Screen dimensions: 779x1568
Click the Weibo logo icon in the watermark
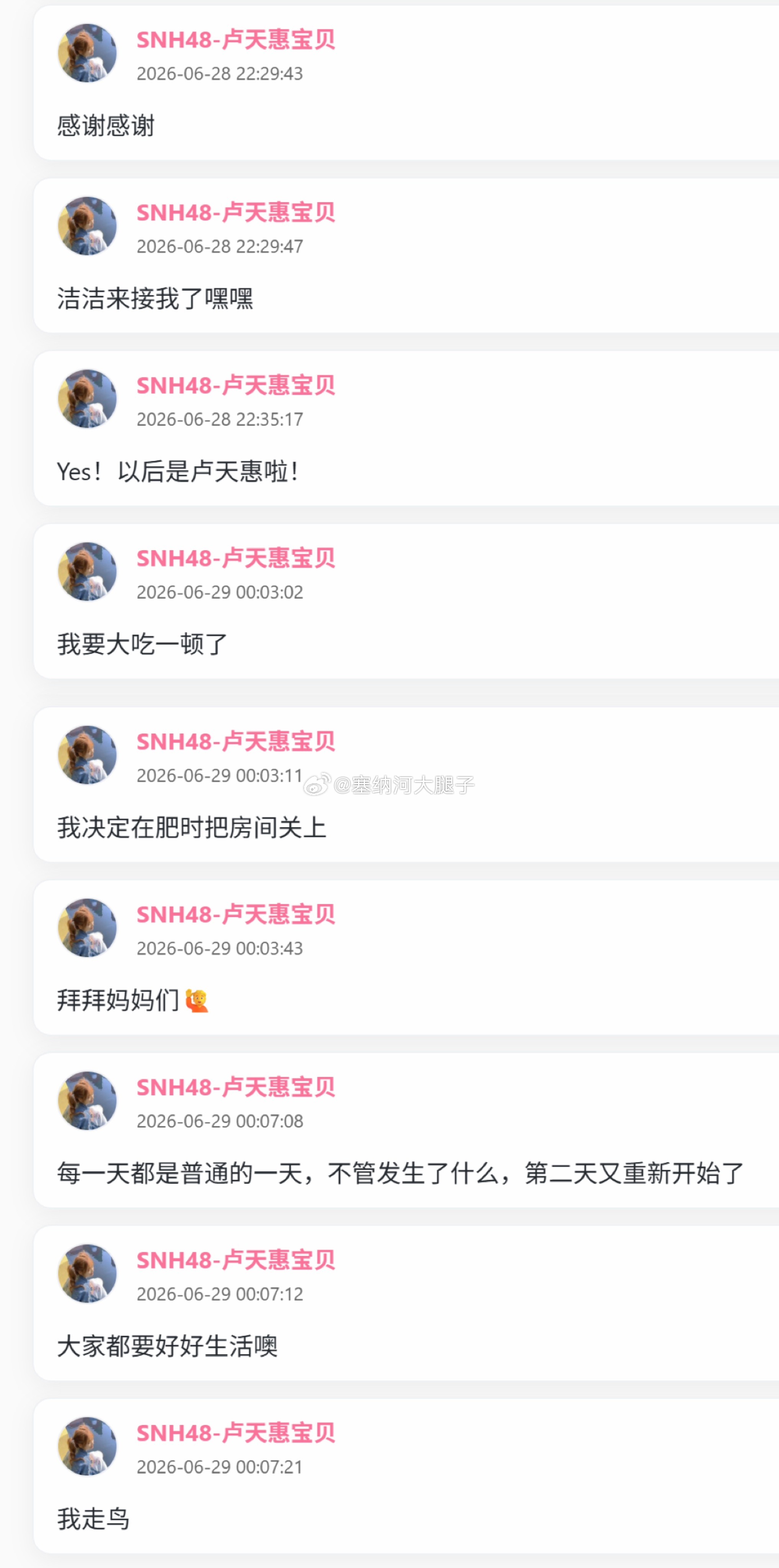pyautogui.click(x=317, y=785)
